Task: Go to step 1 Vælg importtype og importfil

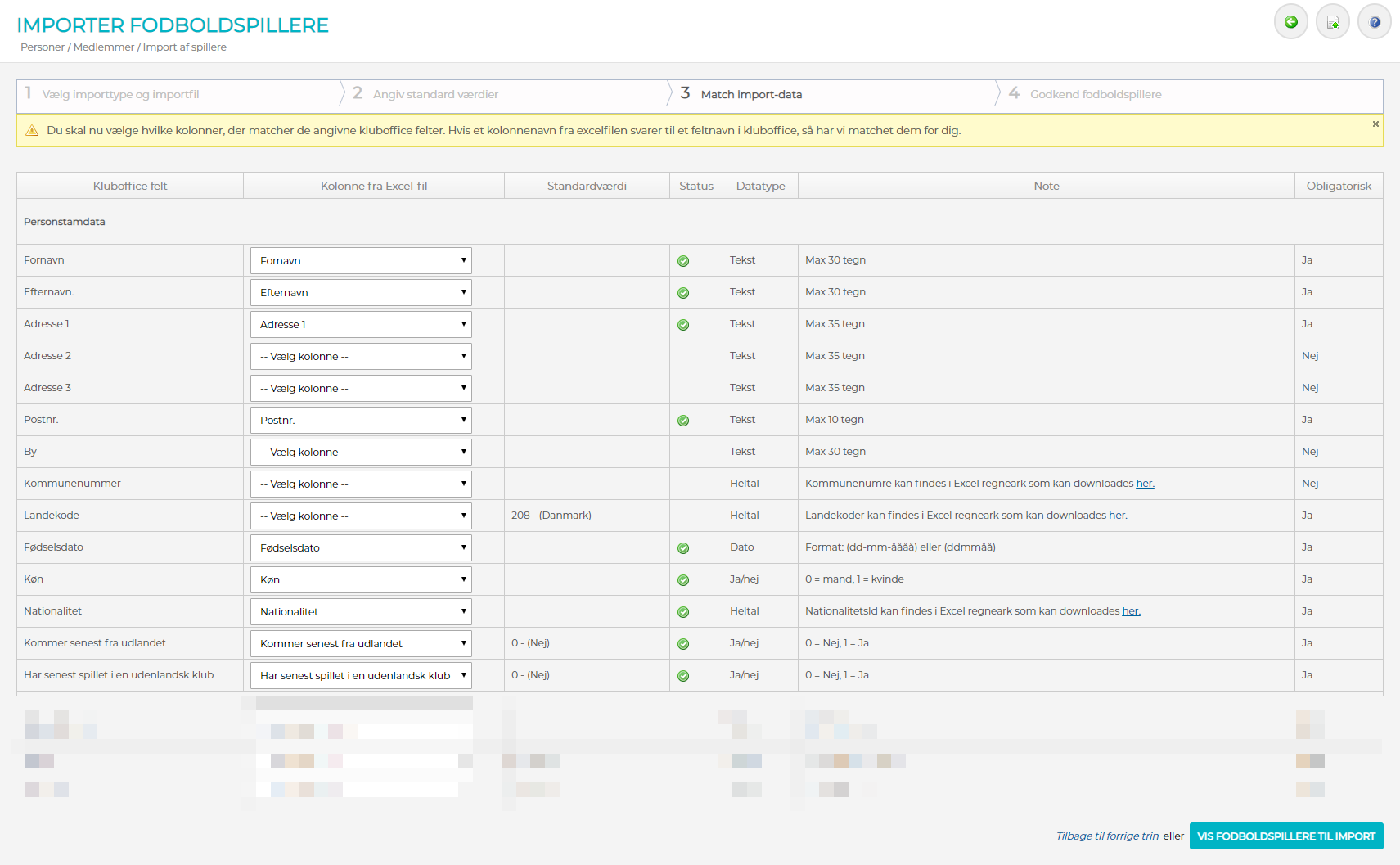Action: tap(120, 95)
